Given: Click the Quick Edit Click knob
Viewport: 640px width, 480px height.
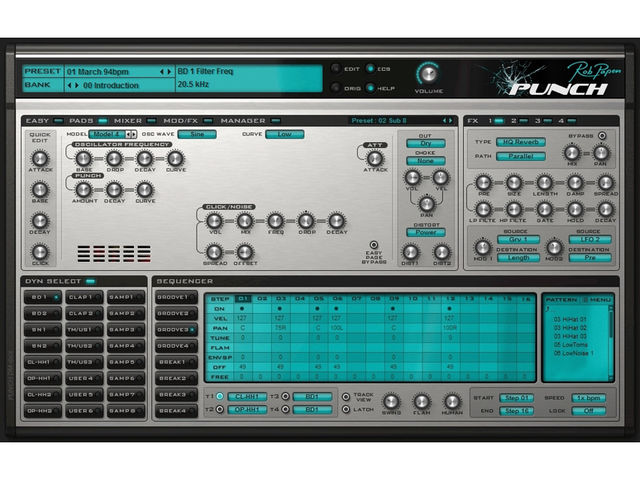Looking at the screenshot, I should tap(40, 252).
